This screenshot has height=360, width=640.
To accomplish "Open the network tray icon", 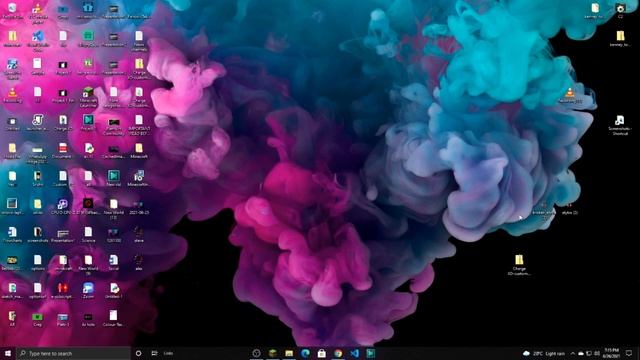I will tap(589, 353).
